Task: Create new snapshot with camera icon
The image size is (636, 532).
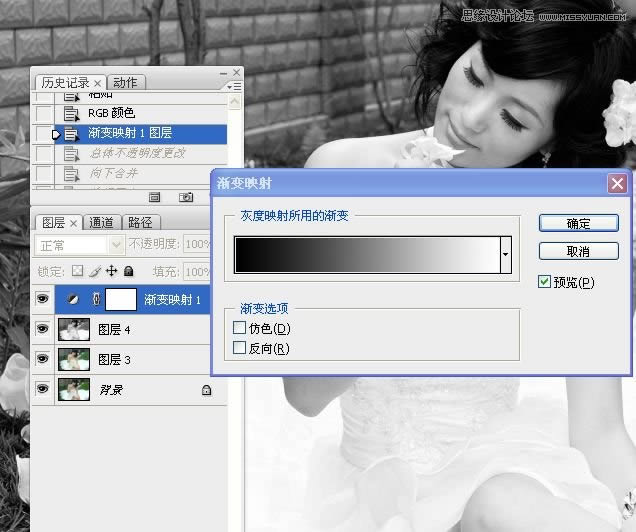Action: [185, 198]
